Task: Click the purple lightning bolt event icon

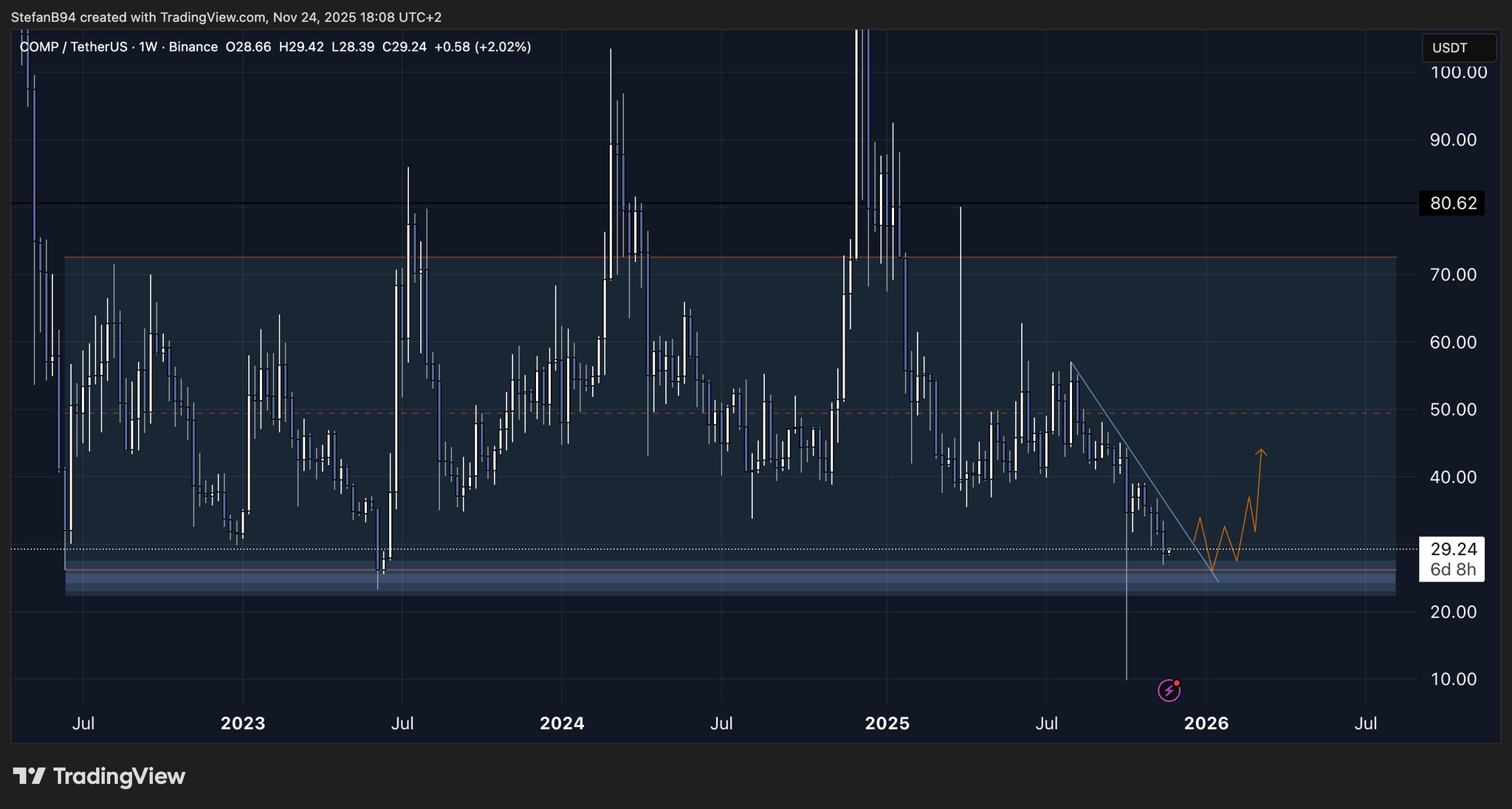Action: click(x=1169, y=690)
